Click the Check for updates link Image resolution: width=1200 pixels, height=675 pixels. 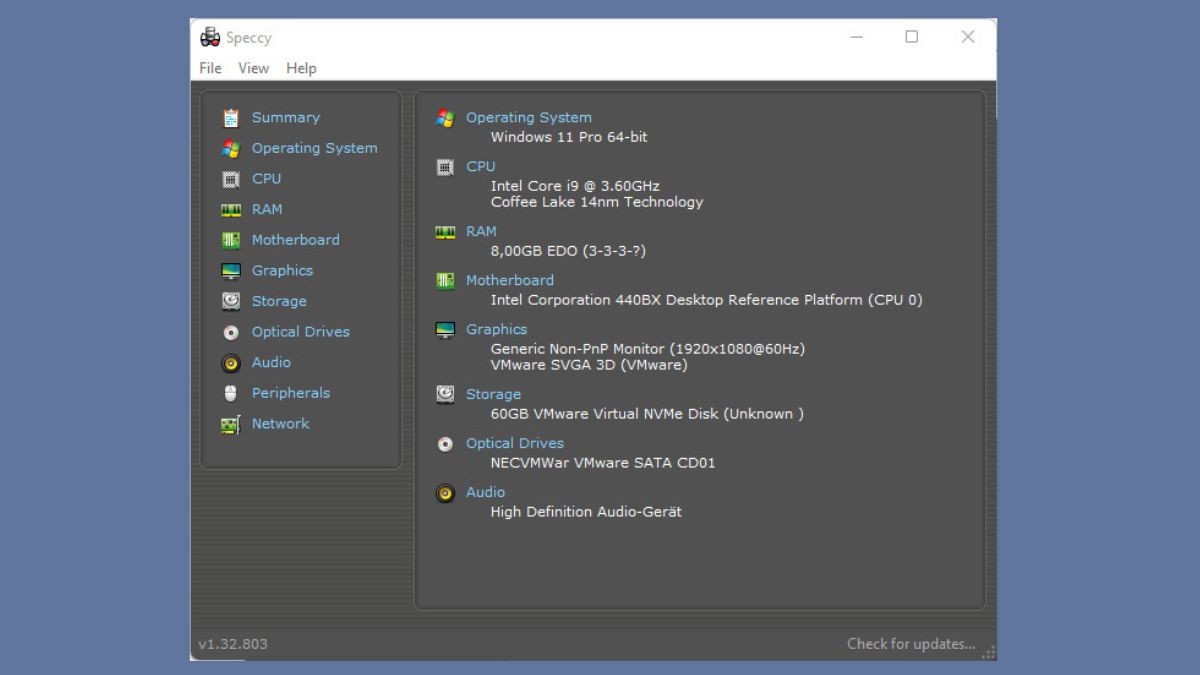pyautogui.click(x=911, y=644)
